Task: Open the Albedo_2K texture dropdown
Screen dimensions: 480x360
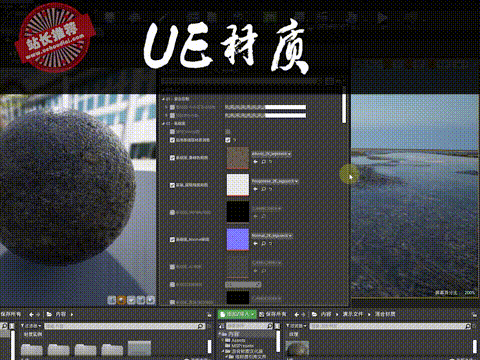Action: (271, 154)
